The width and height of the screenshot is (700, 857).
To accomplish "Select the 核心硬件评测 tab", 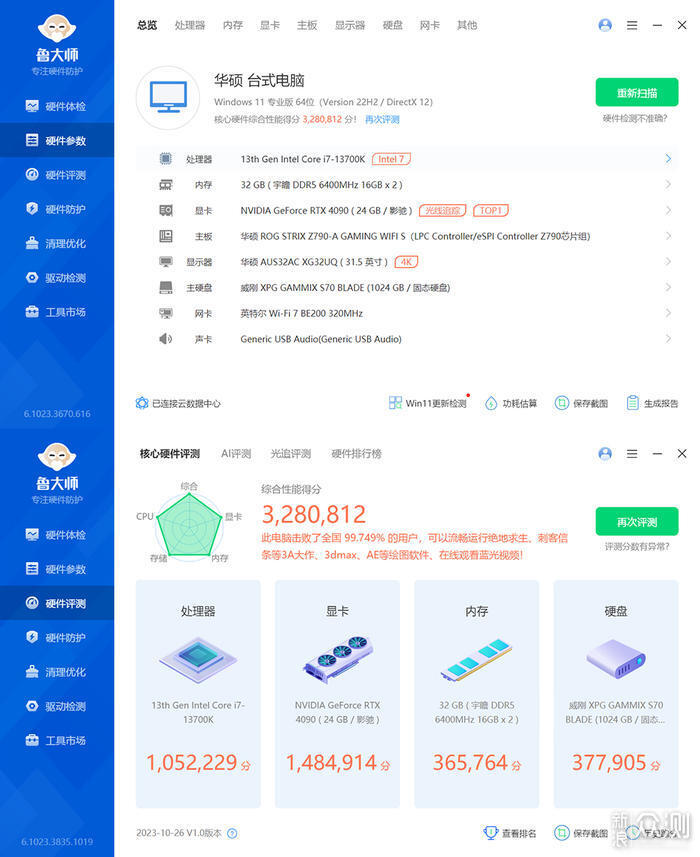I will point(169,454).
